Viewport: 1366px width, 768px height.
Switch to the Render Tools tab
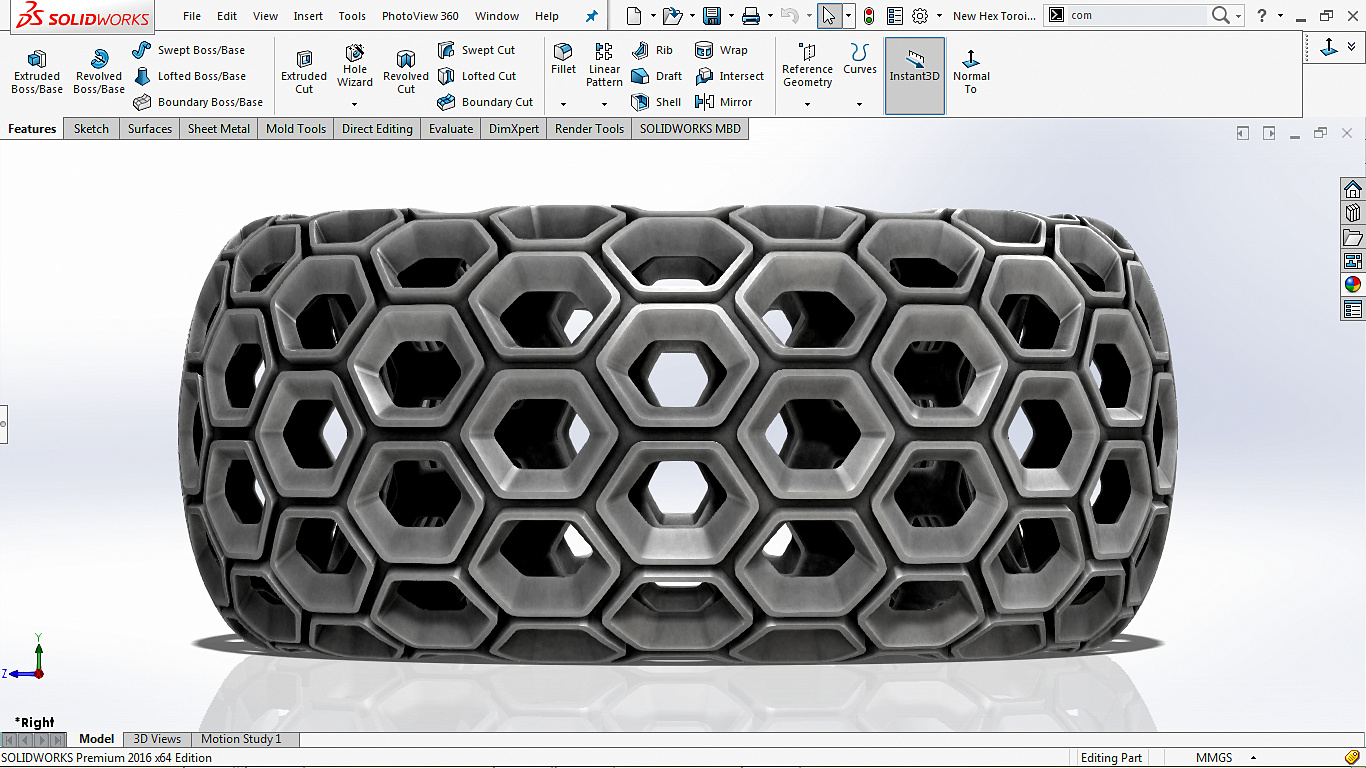tap(589, 128)
